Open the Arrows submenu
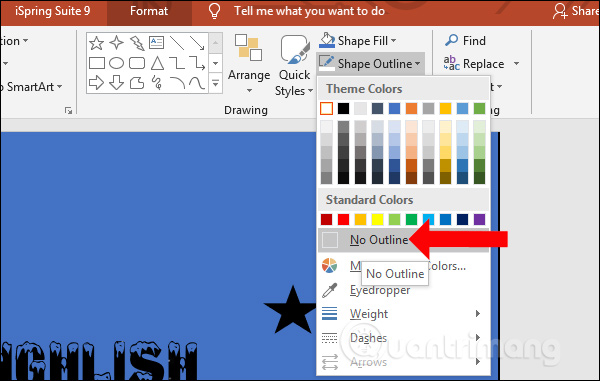600x381 pixels. 404,362
